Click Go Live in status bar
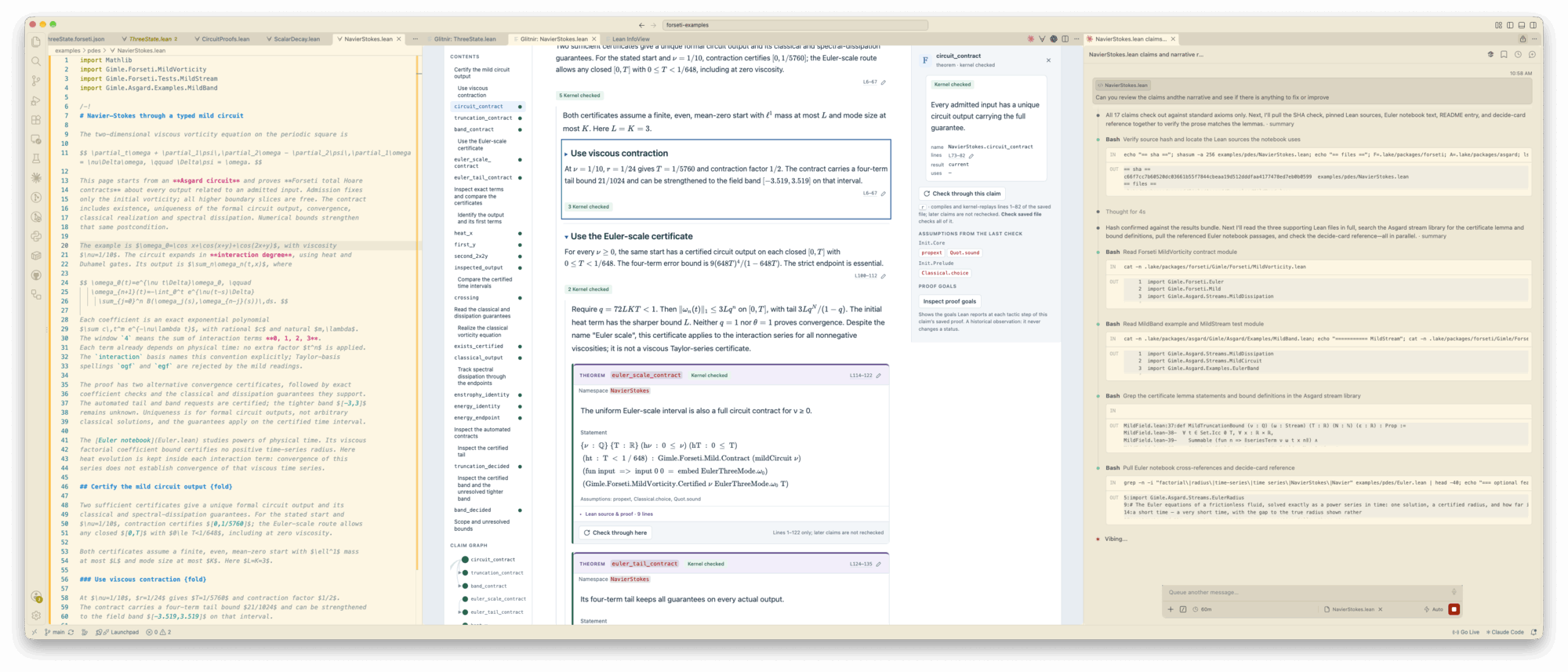 tap(1465, 632)
